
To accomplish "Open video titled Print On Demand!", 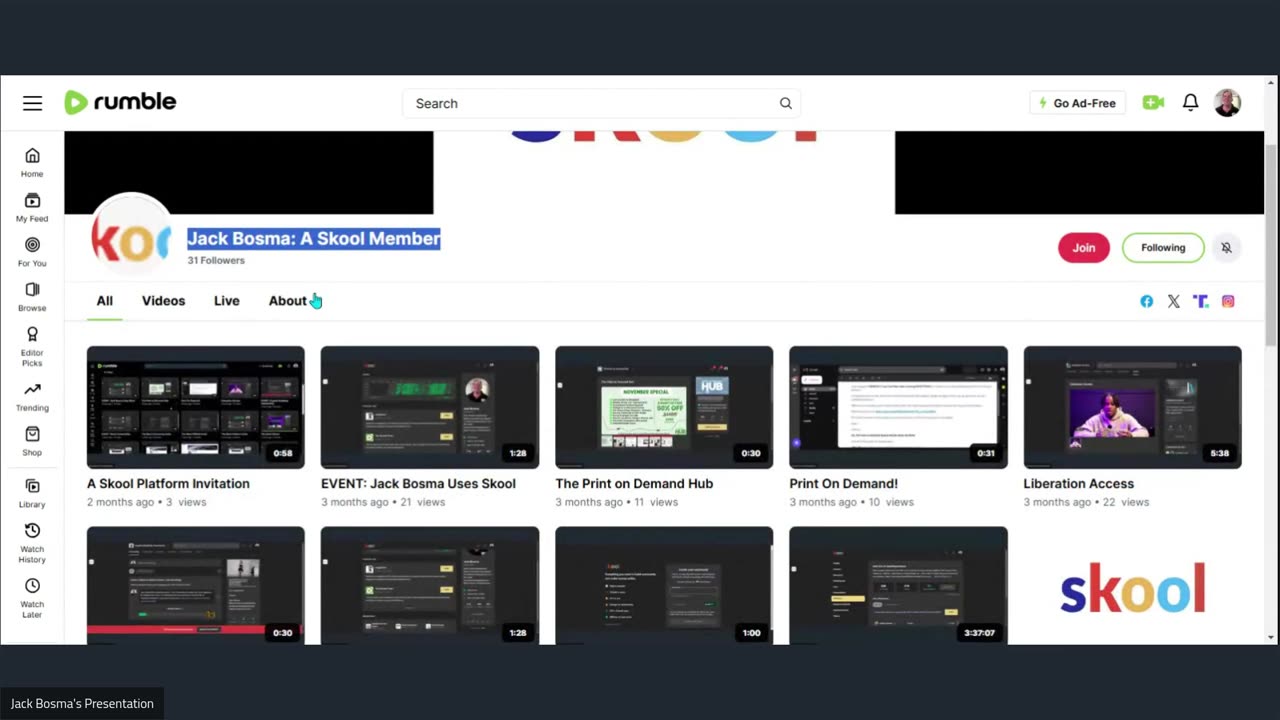I will (x=843, y=483).
